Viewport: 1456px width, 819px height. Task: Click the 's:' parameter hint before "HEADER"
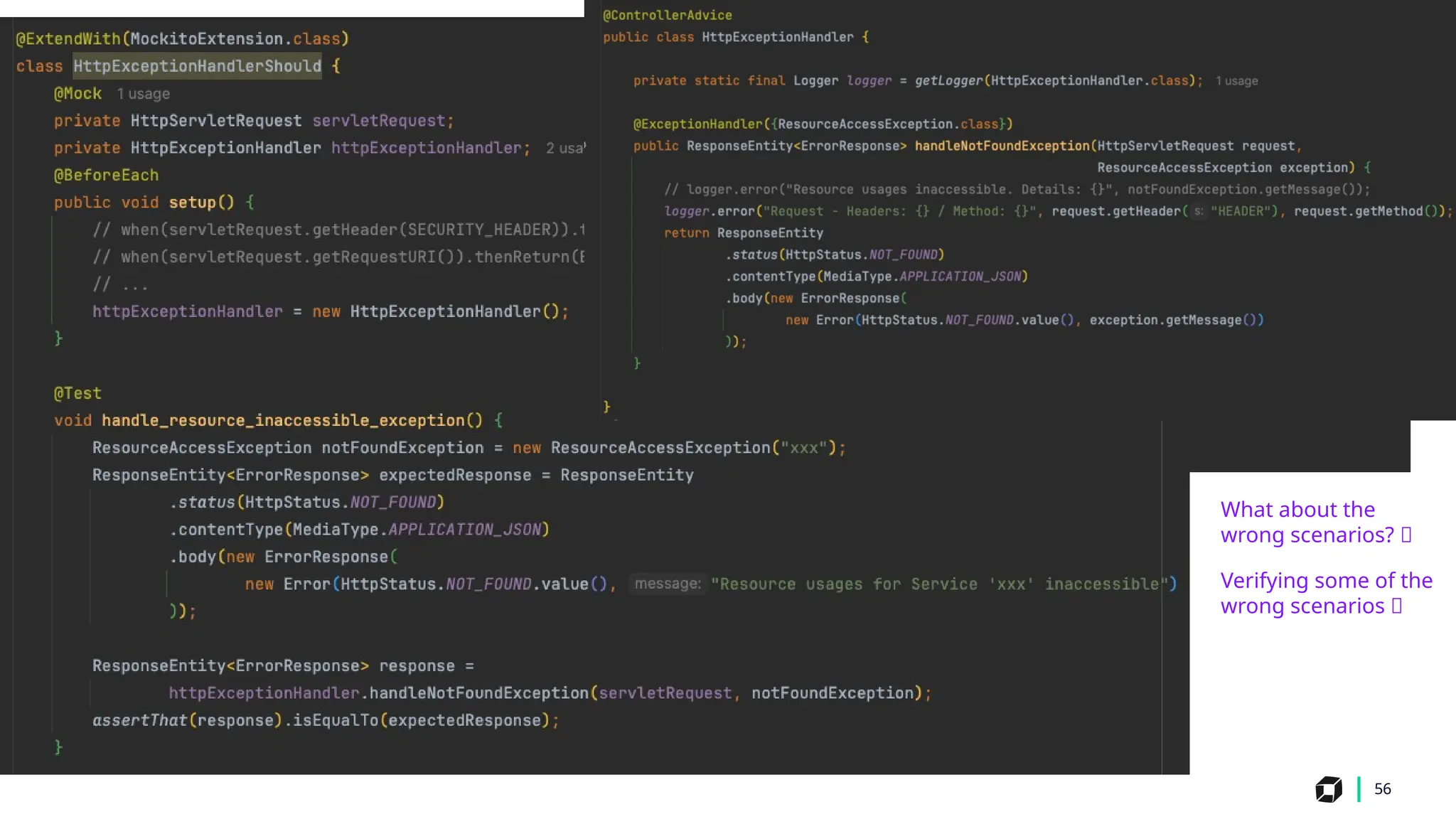(1198, 211)
